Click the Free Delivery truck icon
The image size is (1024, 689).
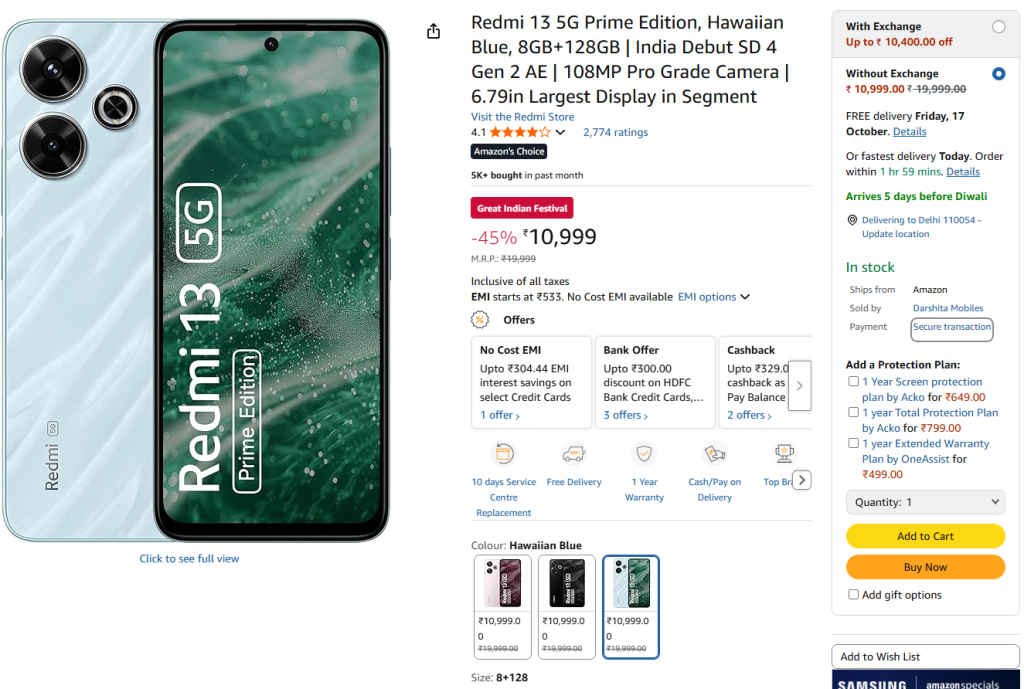point(574,453)
